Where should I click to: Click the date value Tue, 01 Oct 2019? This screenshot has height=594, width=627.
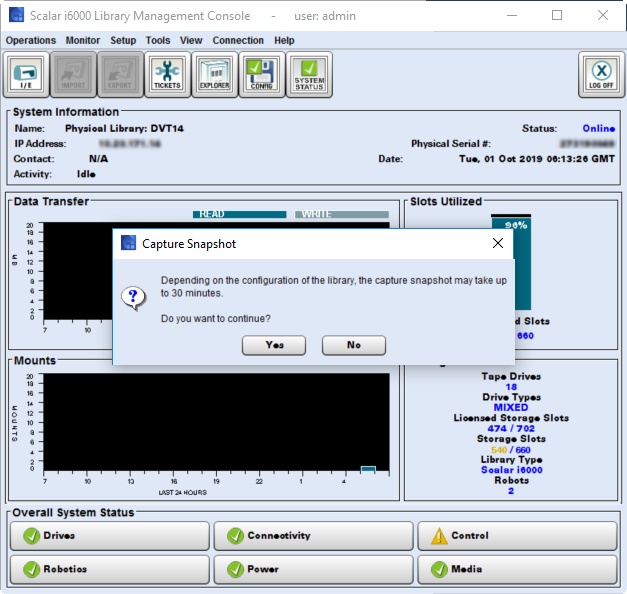tap(537, 159)
